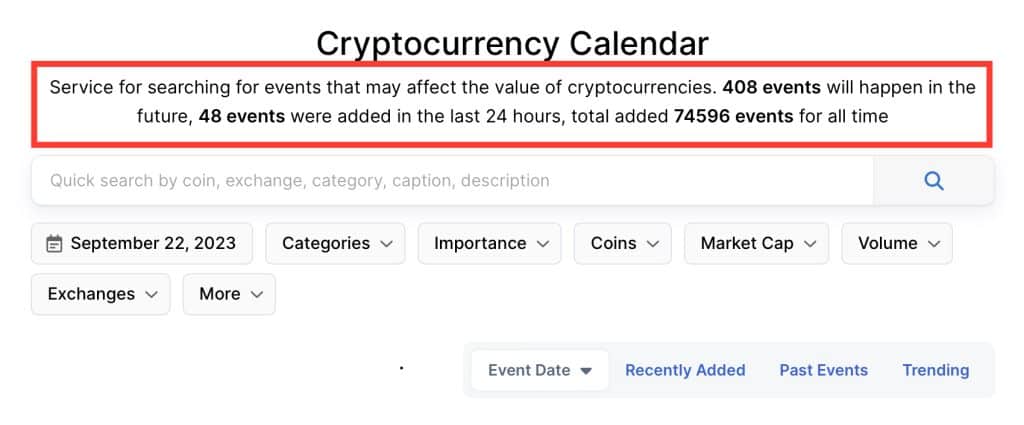The image size is (1024, 425).
Task: Show the Trending events tab
Action: (x=935, y=370)
